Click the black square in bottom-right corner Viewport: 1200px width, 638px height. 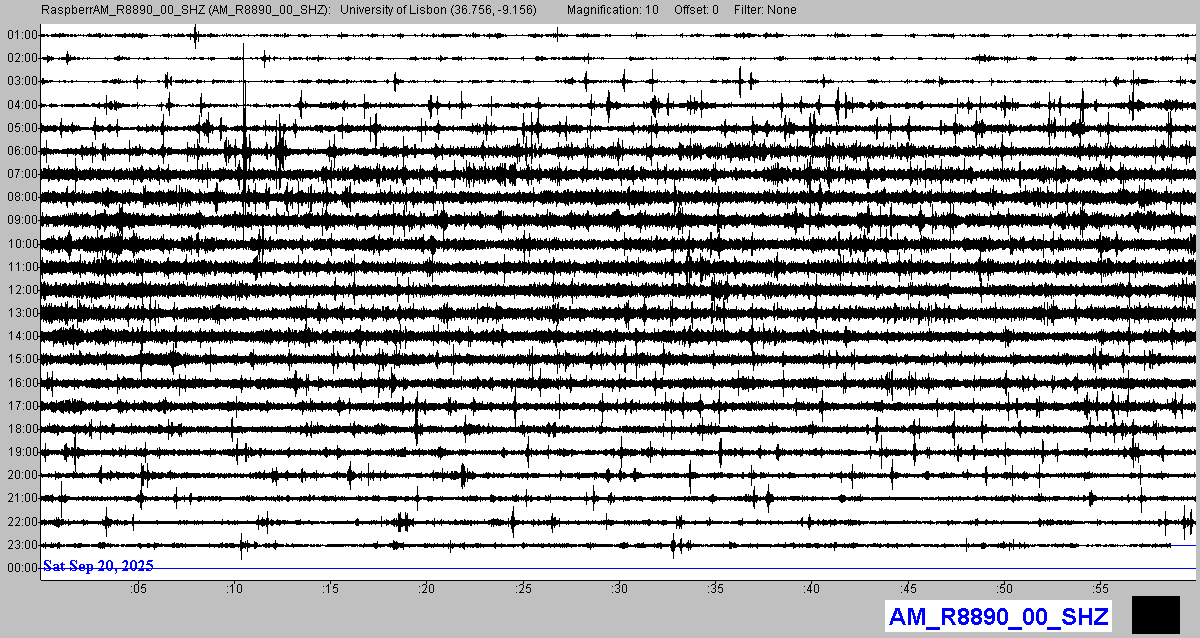click(1156, 614)
